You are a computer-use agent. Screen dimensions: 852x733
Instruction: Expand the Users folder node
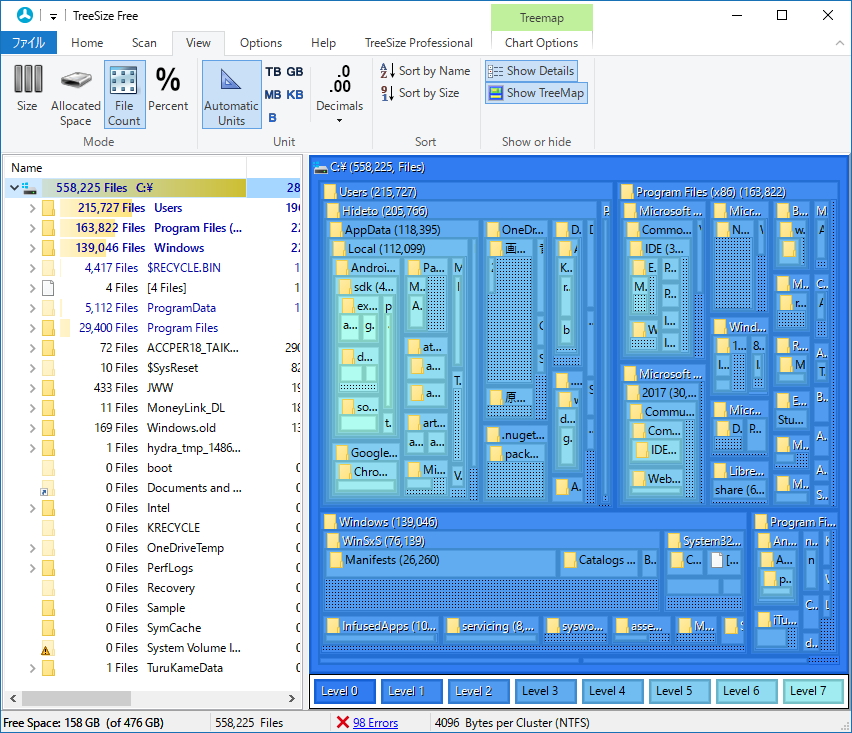32,208
